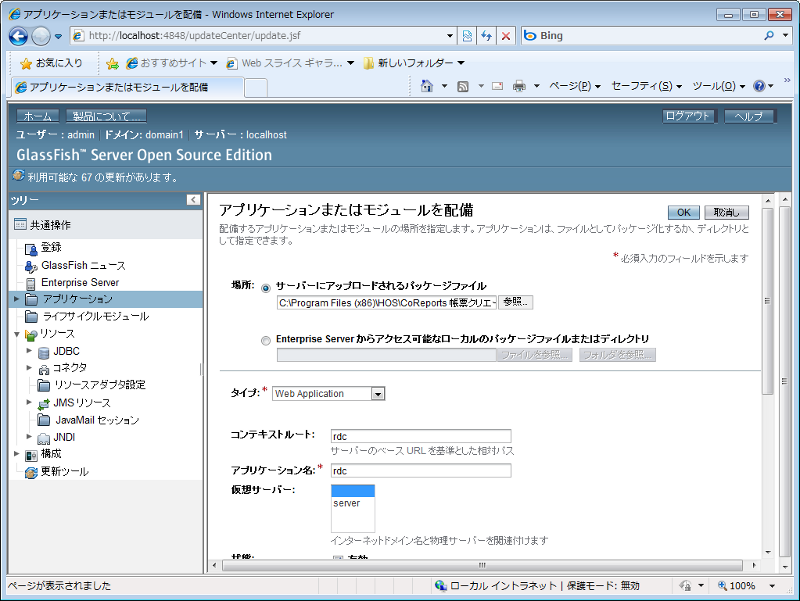The width and height of the screenshot is (800, 601).
Task: Collapse the ツリー panel with arrow button
Action: coord(193,200)
